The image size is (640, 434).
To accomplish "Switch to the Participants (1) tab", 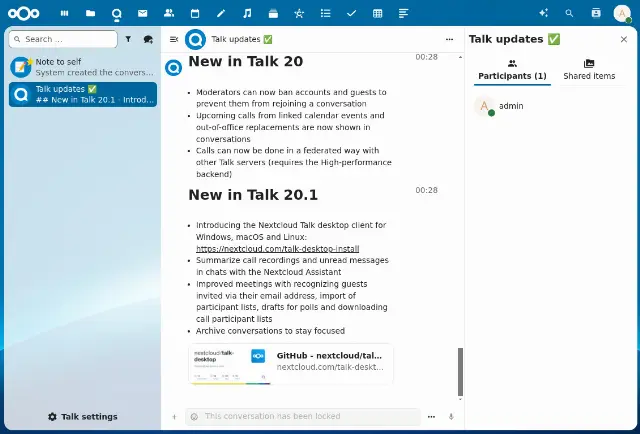I will click(x=512, y=70).
